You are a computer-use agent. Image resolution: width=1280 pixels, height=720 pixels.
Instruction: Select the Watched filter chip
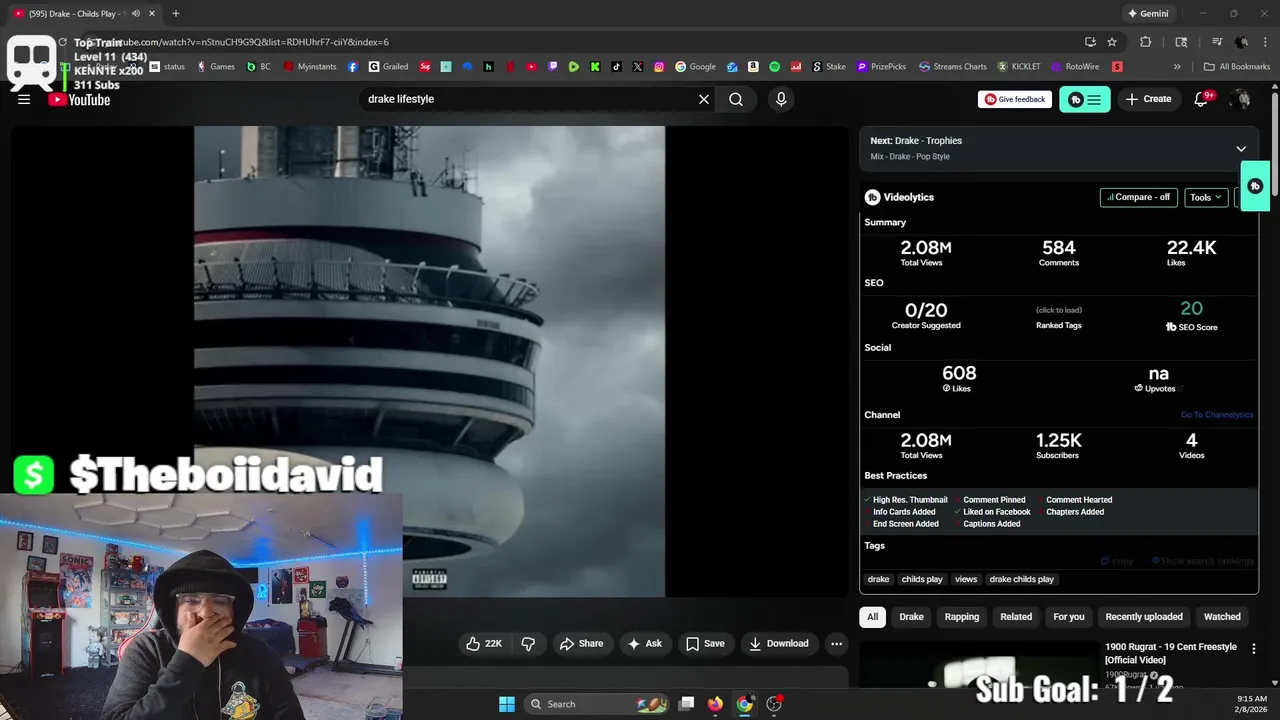(x=1222, y=617)
